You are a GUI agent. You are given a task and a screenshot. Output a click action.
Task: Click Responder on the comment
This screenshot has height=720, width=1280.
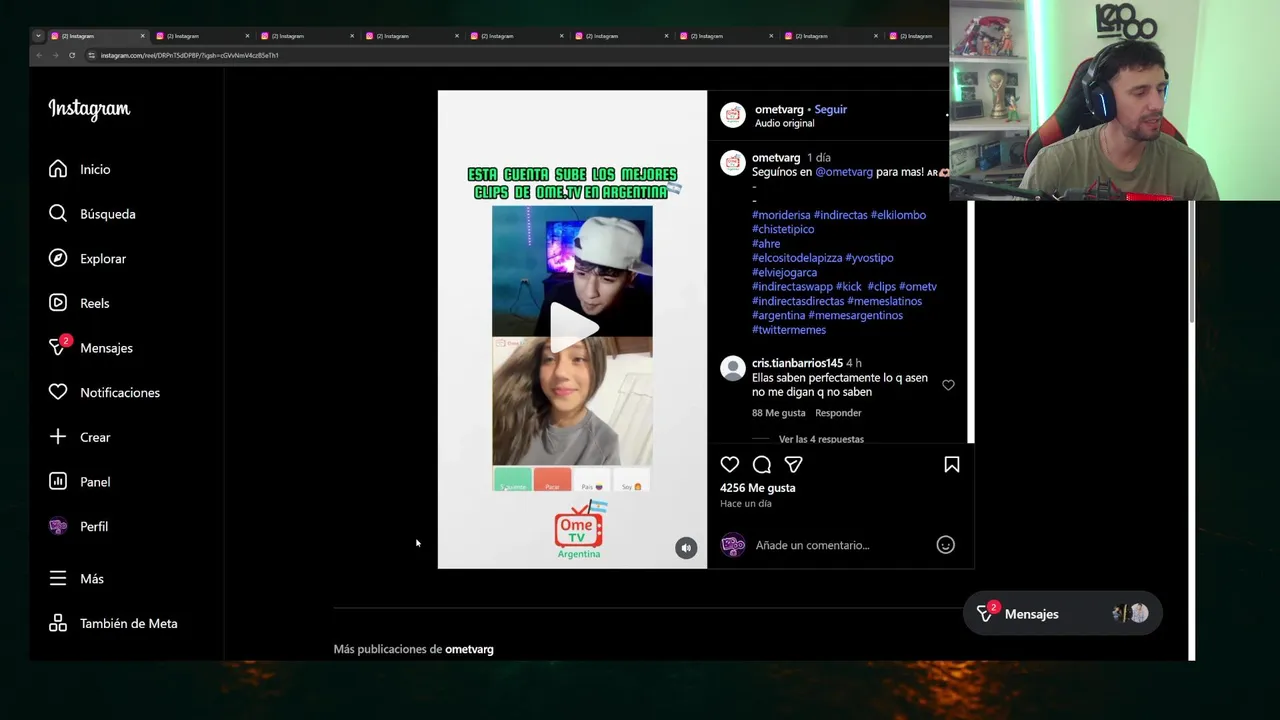(838, 413)
